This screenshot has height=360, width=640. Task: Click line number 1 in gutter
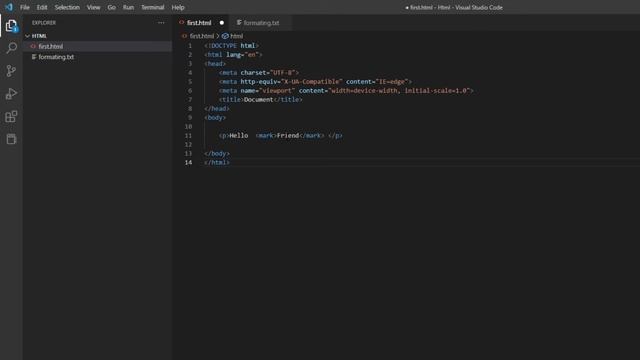tap(190, 46)
